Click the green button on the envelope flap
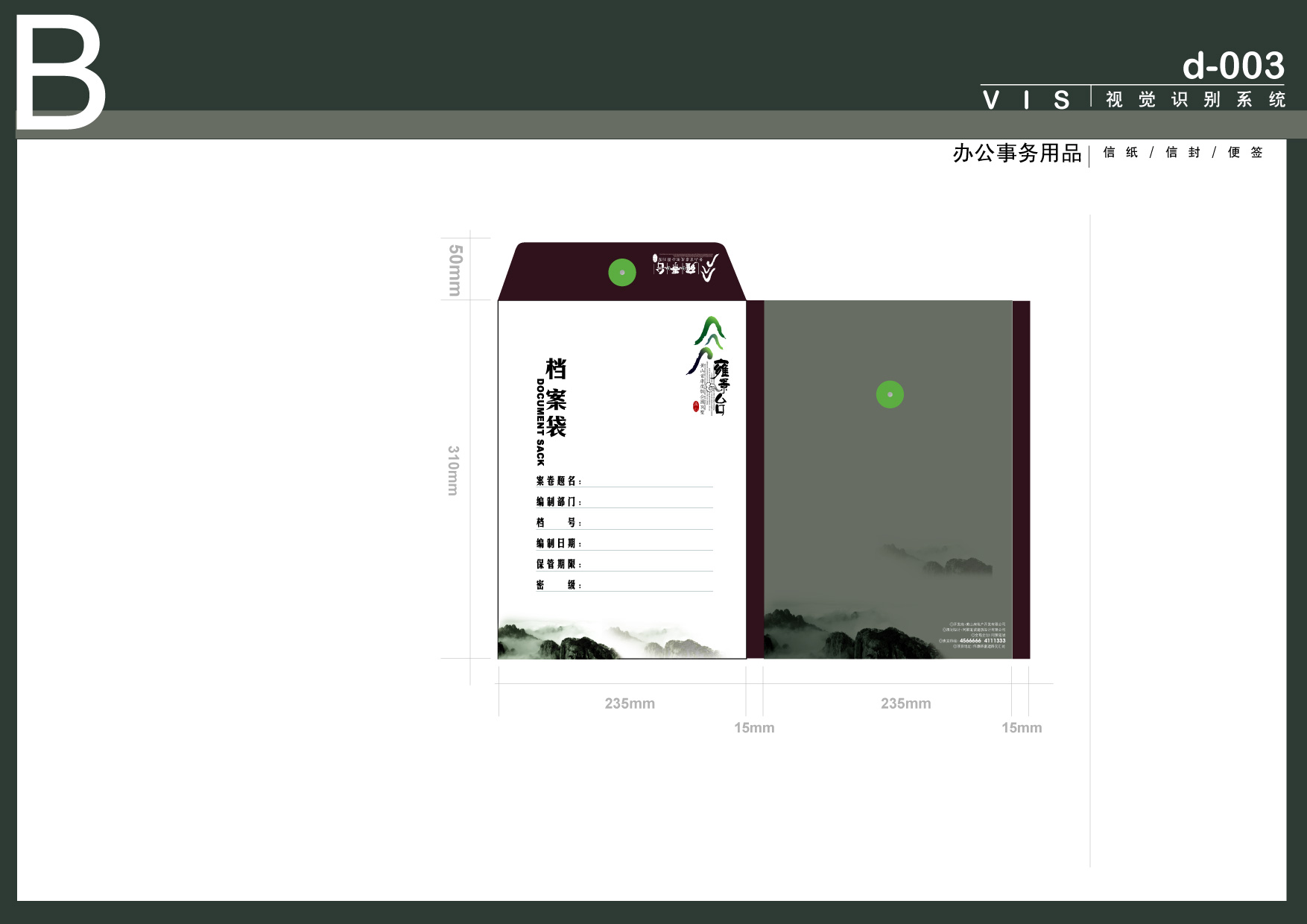 tap(622, 273)
